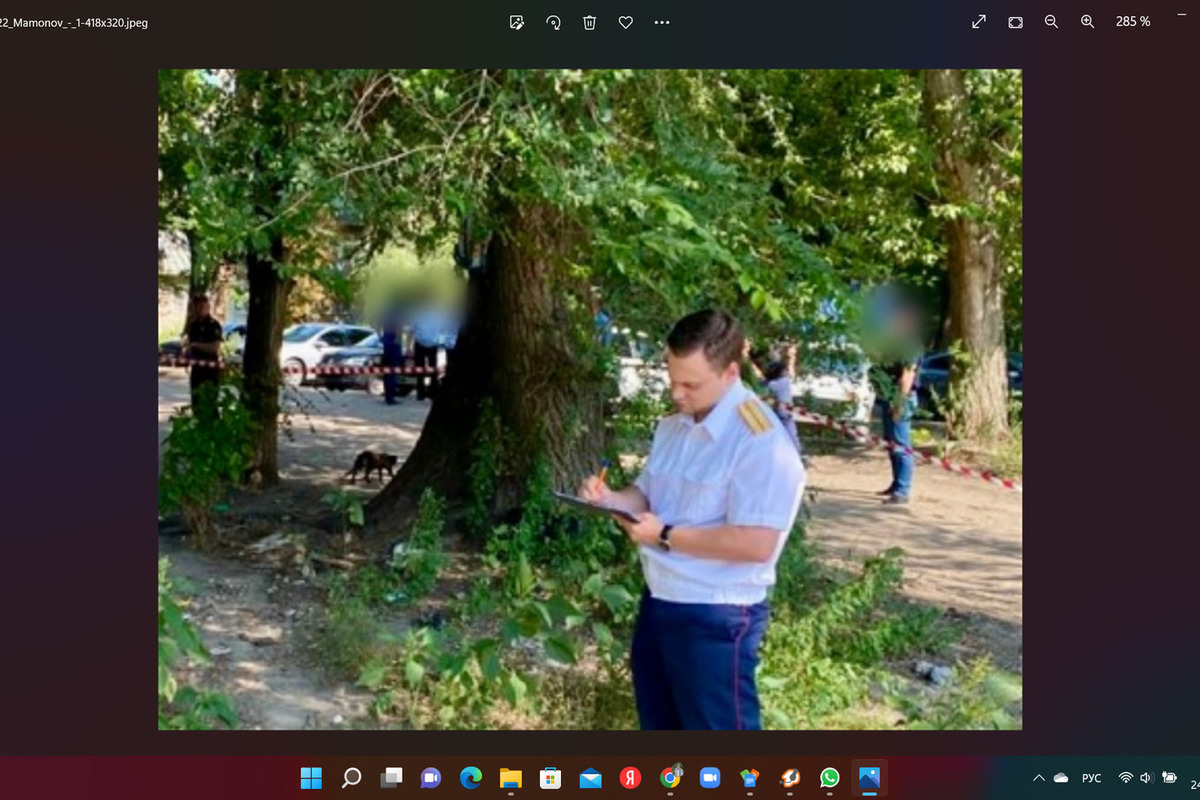The width and height of the screenshot is (1200, 800).
Task: Open the Windows Start menu
Action: click(311, 778)
